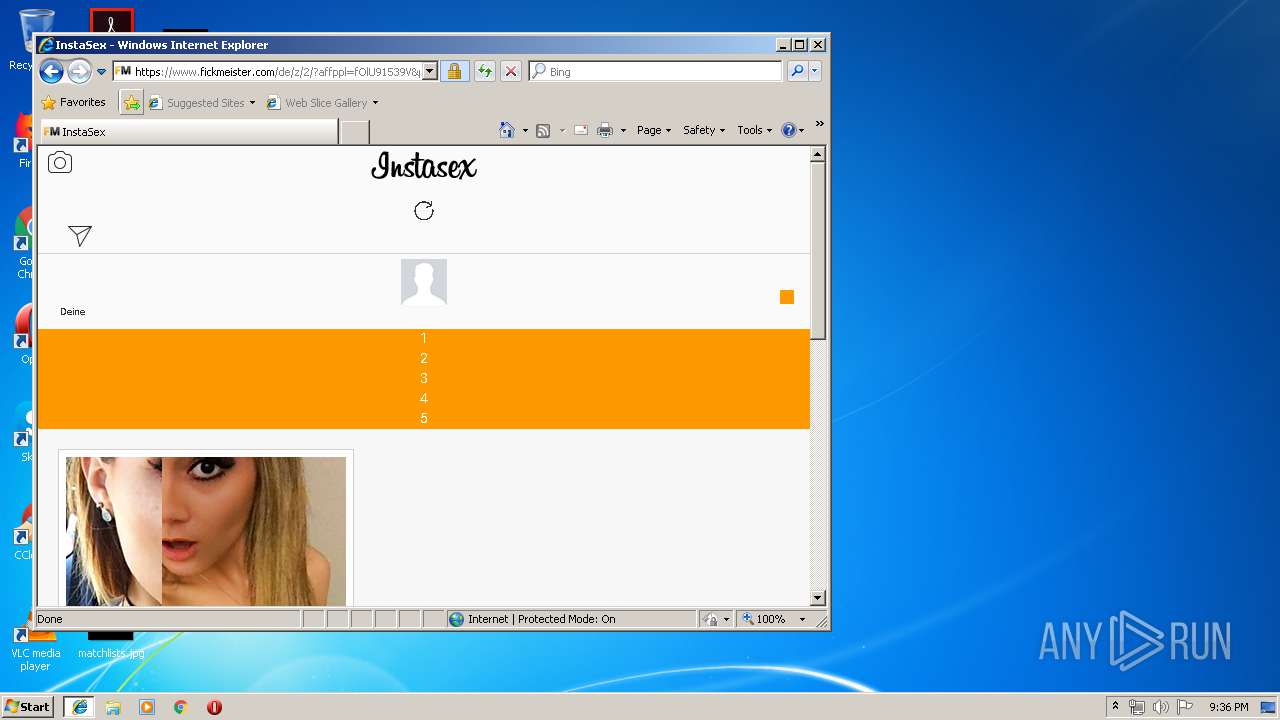Click Internet Explorer in the taskbar

pos(80,706)
